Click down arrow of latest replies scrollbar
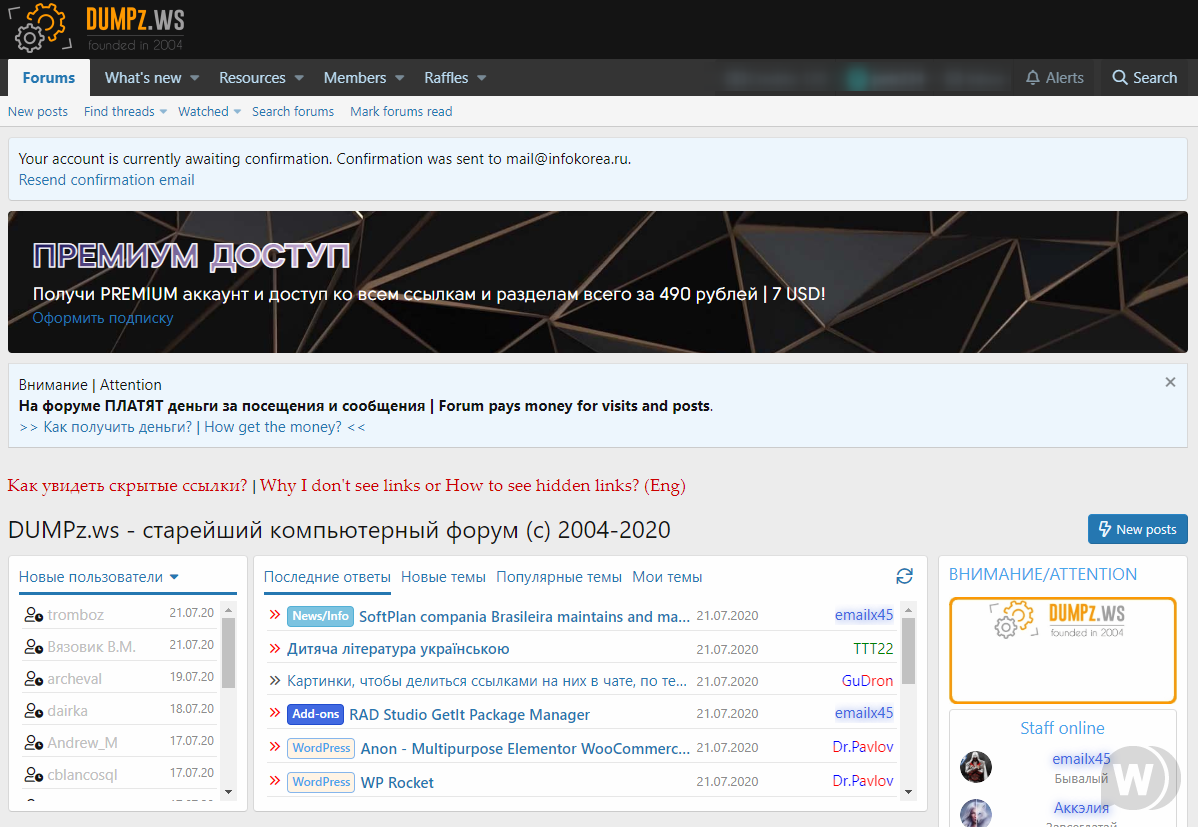Image resolution: width=1198 pixels, height=827 pixels. (908, 792)
